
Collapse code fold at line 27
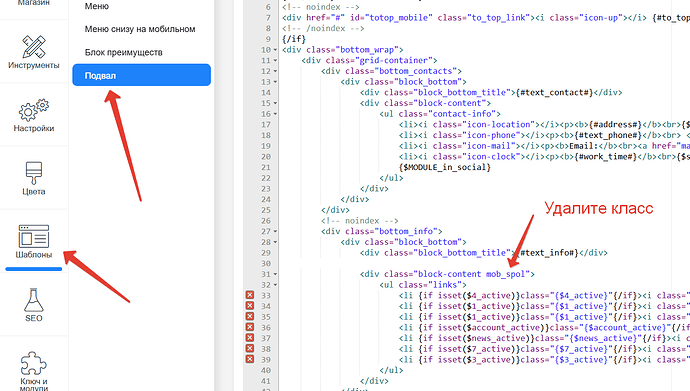coord(275,231)
